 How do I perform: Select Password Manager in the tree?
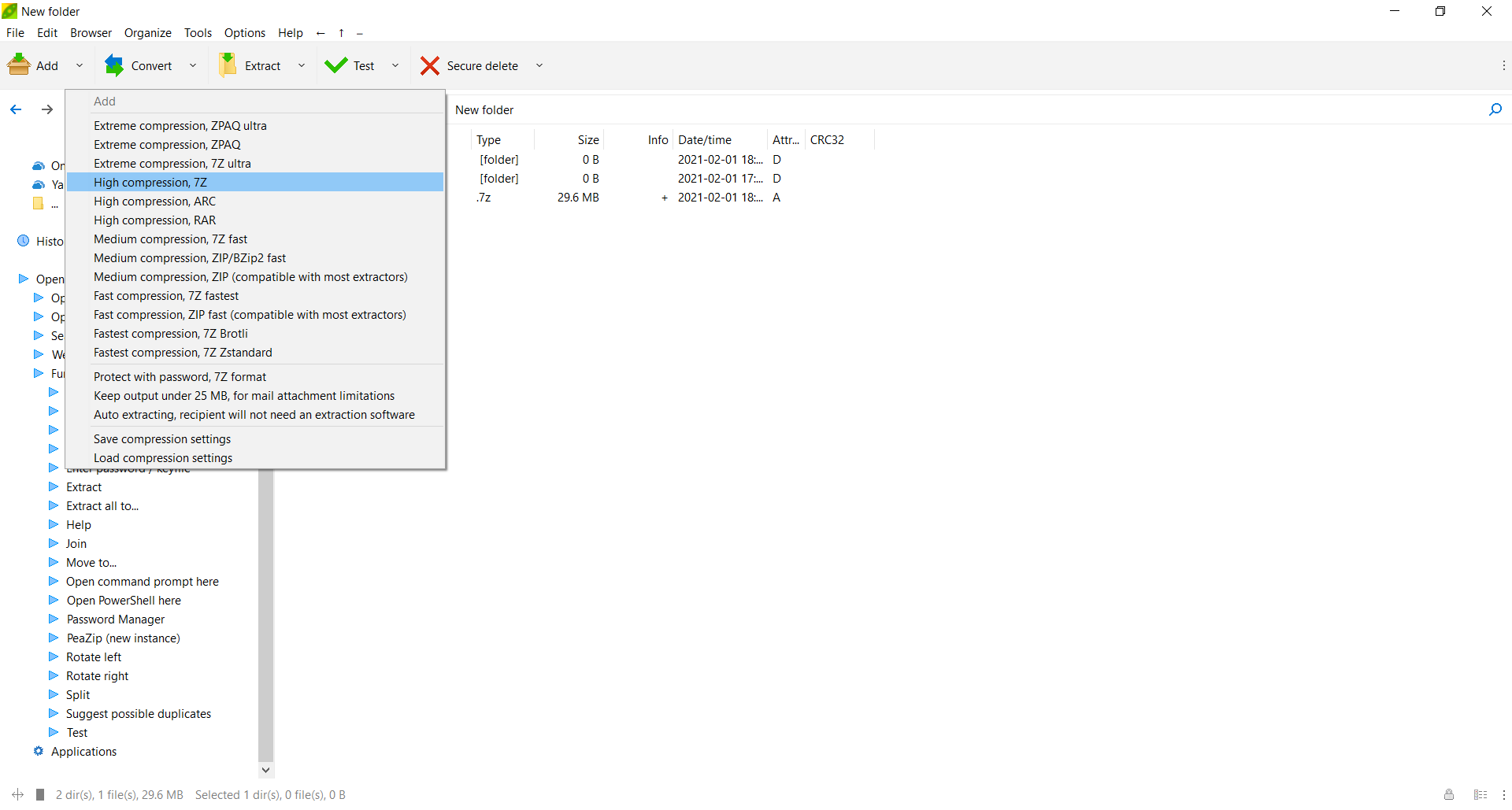coord(116,620)
